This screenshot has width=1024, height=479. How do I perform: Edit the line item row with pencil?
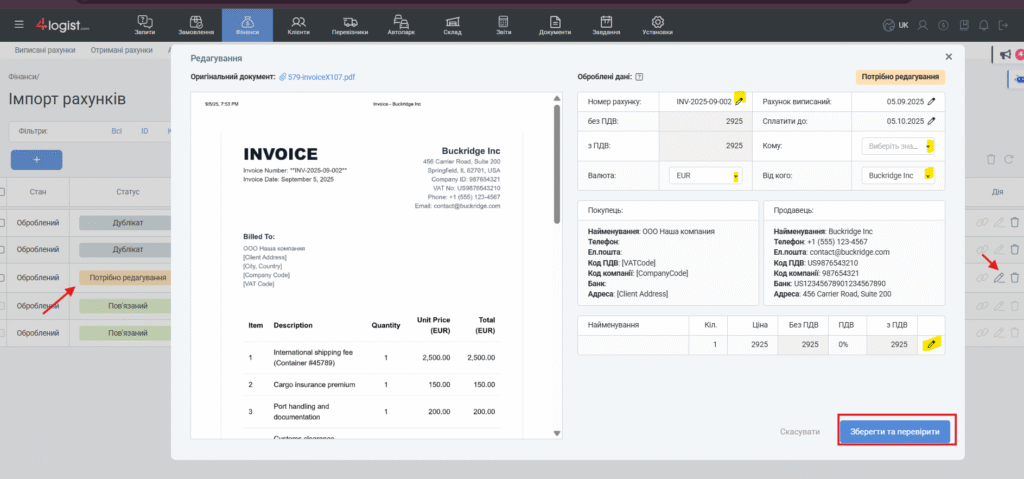931,344
